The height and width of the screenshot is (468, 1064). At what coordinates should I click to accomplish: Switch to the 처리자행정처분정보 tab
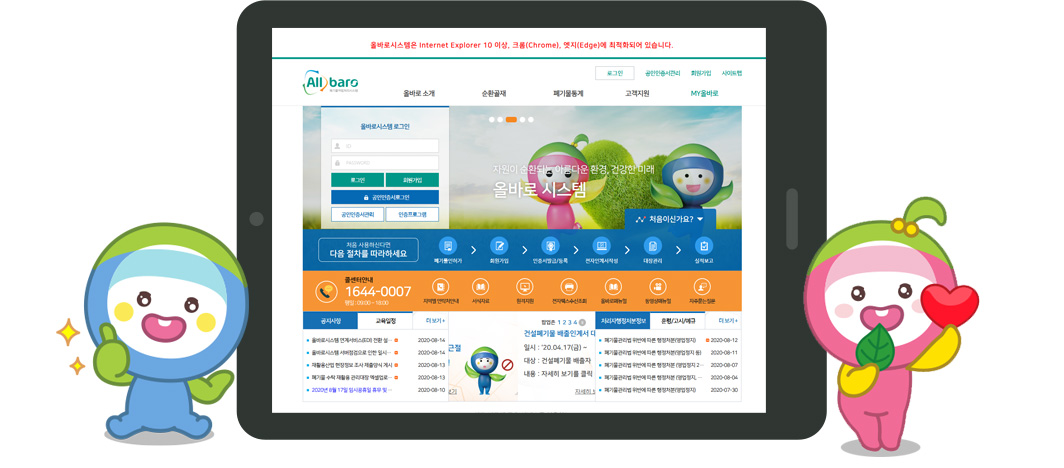coord(622,321)
